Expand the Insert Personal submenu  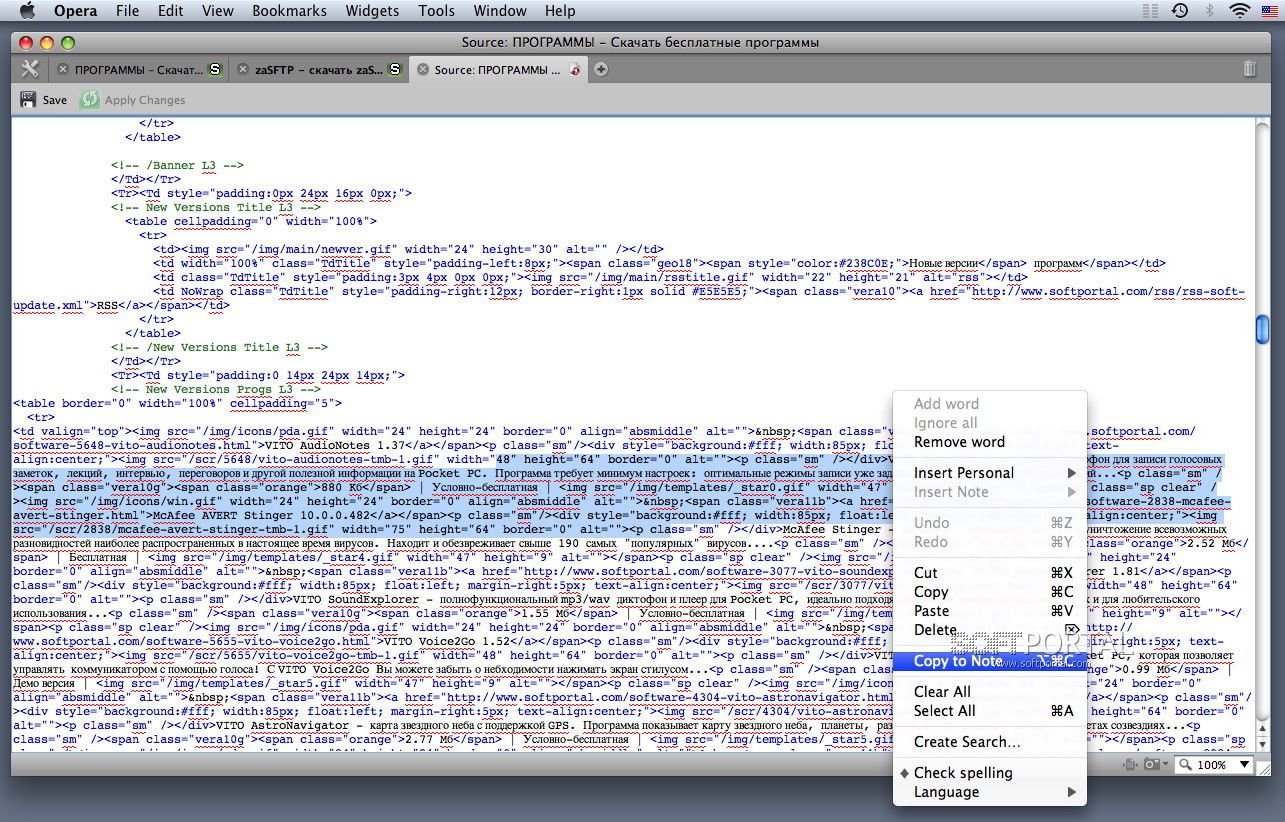[x=989, y=473]
